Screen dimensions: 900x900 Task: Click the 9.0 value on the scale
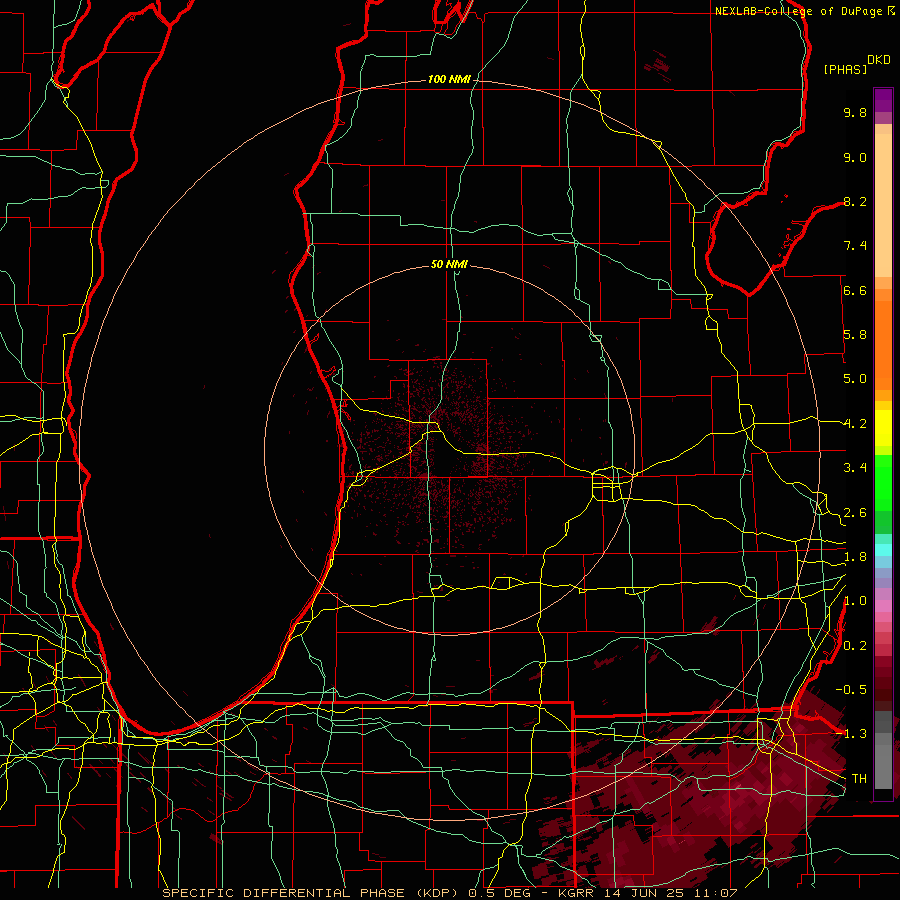pyautogui.click(x=855, y=157)
